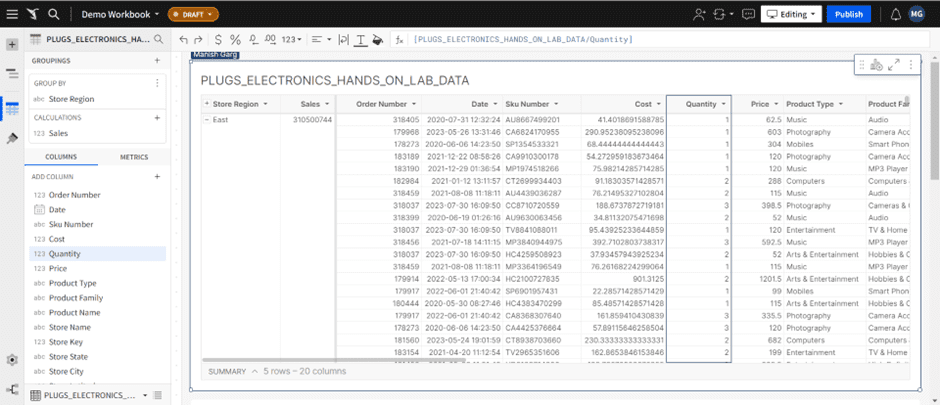Collapse the East store region group
This screenshot has width=940, height=405.
tap(207, 119)
